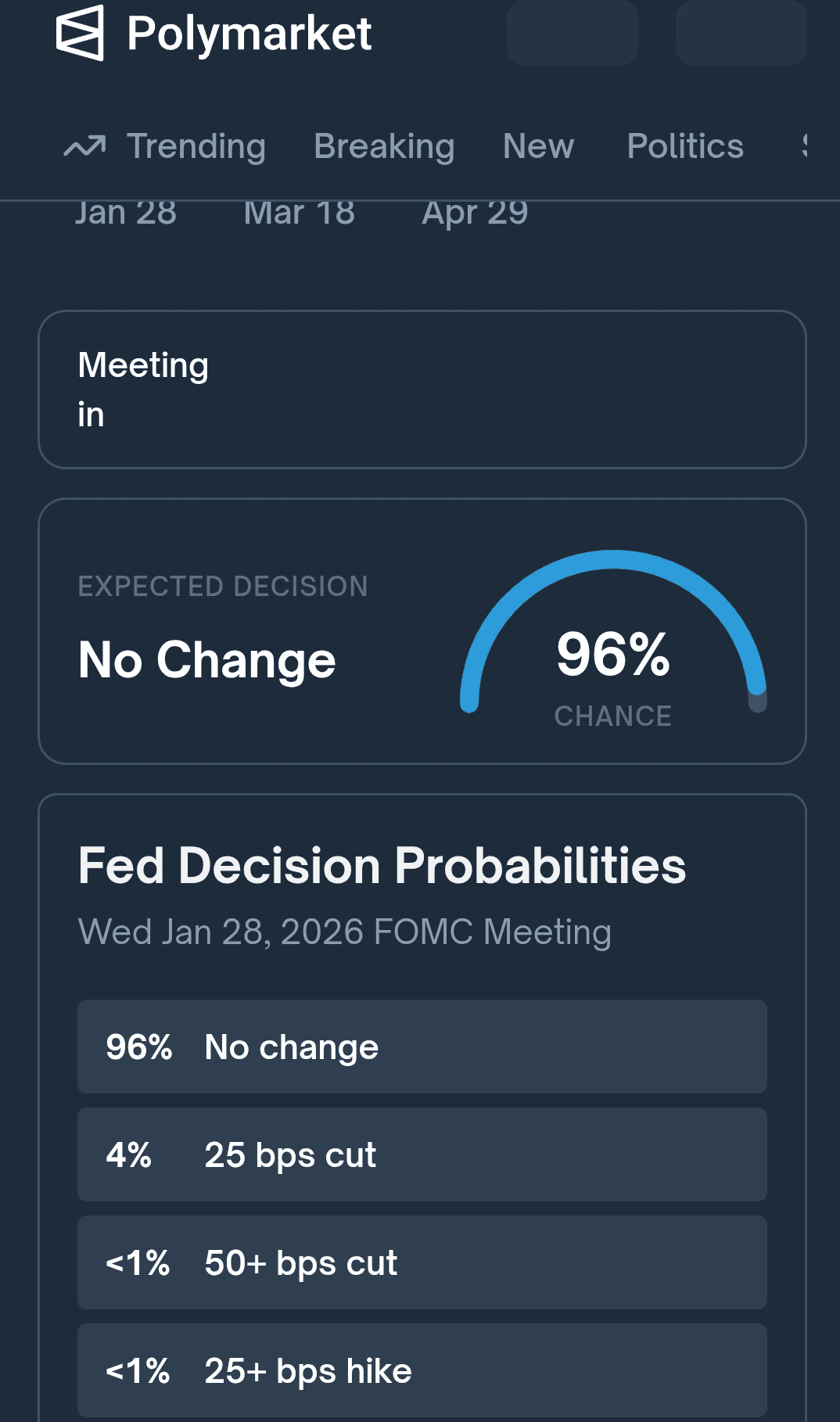Select the 96% No change outcome row
Viewport: 840px width, 1422px height.
tap(422, 1047)
